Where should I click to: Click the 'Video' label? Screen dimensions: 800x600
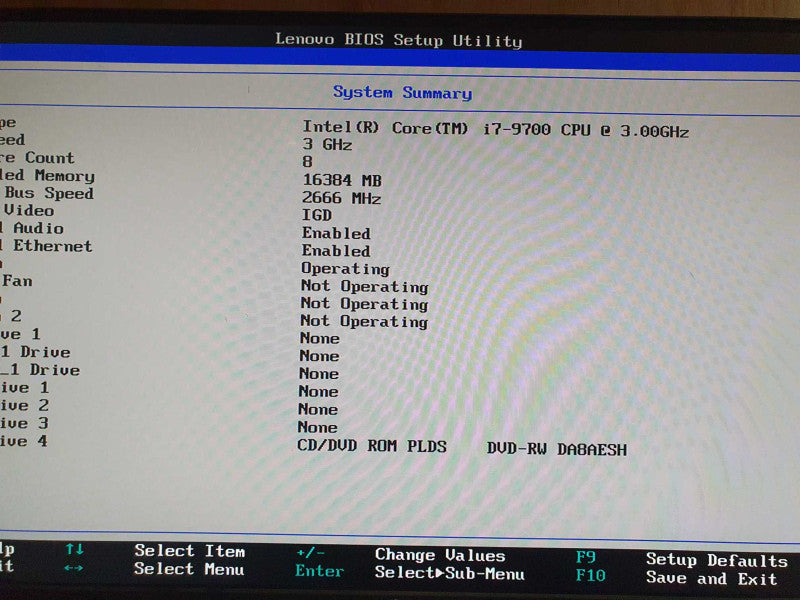click(29, 210)
